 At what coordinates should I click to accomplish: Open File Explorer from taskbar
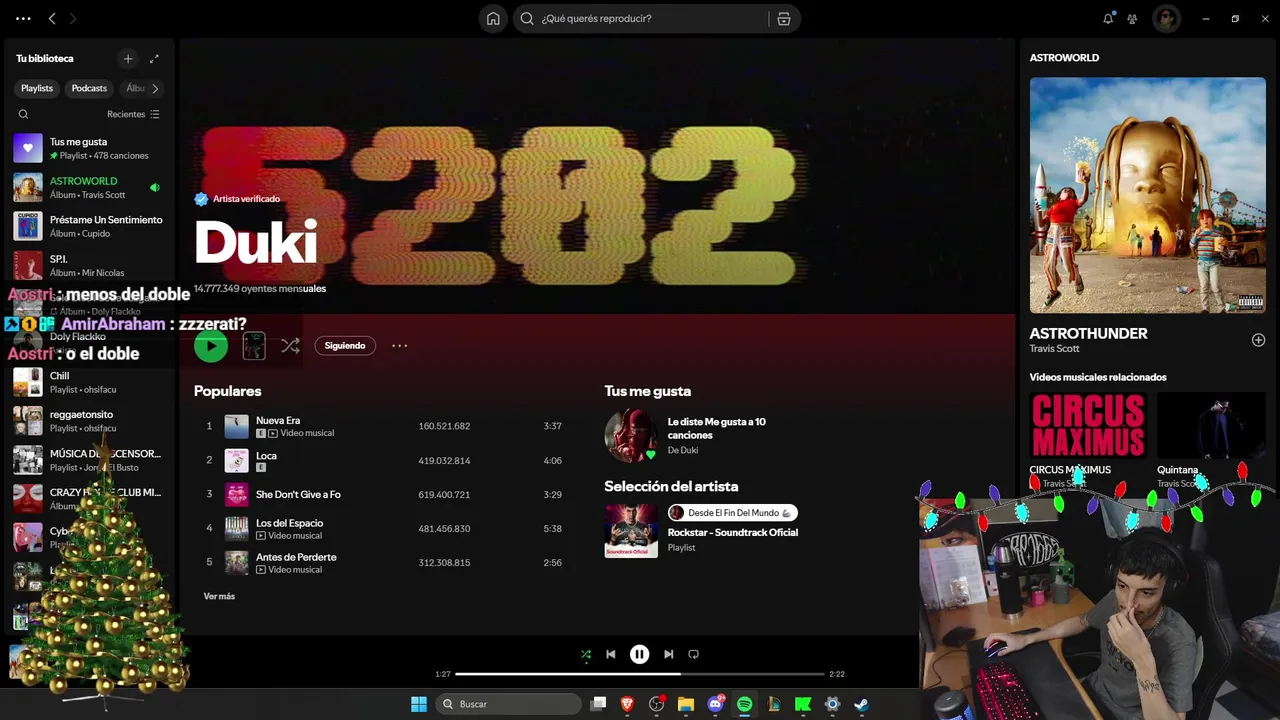point(685,704)
